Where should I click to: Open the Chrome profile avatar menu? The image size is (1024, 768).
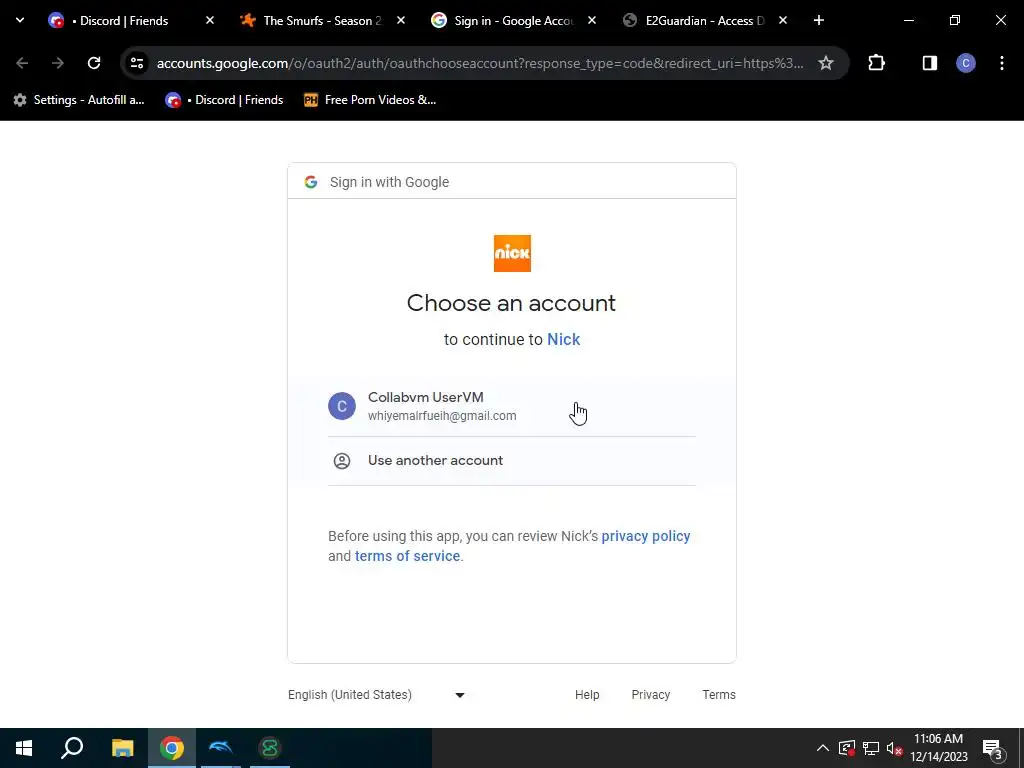tap(966, 63)
